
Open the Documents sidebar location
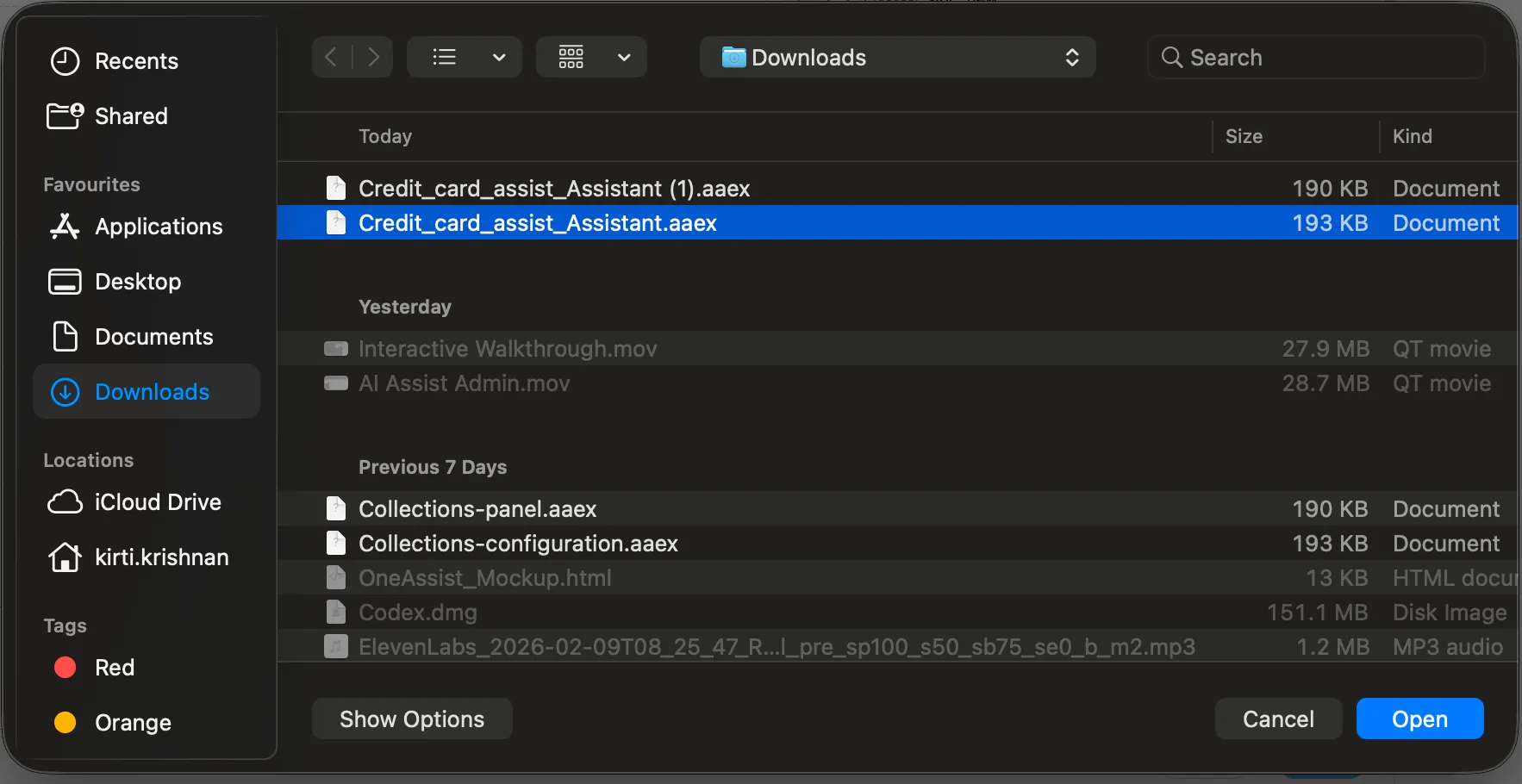pos(131,337)
